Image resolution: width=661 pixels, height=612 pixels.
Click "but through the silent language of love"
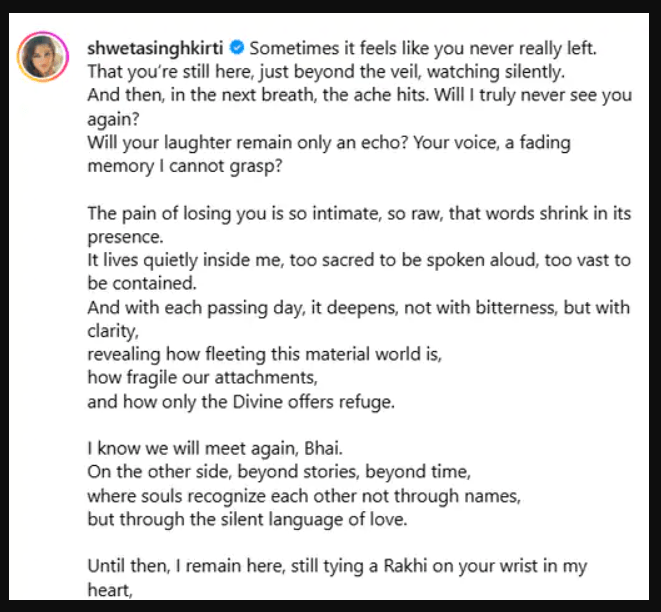pyautogui.click(x=260, y=522)
